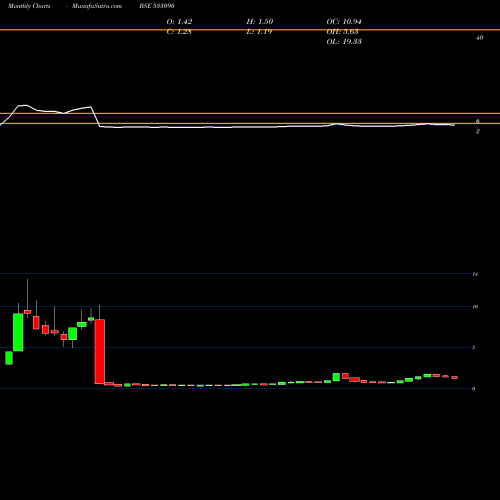
Task: Click the 0 price axis label
Action: [x=474, y=388]
